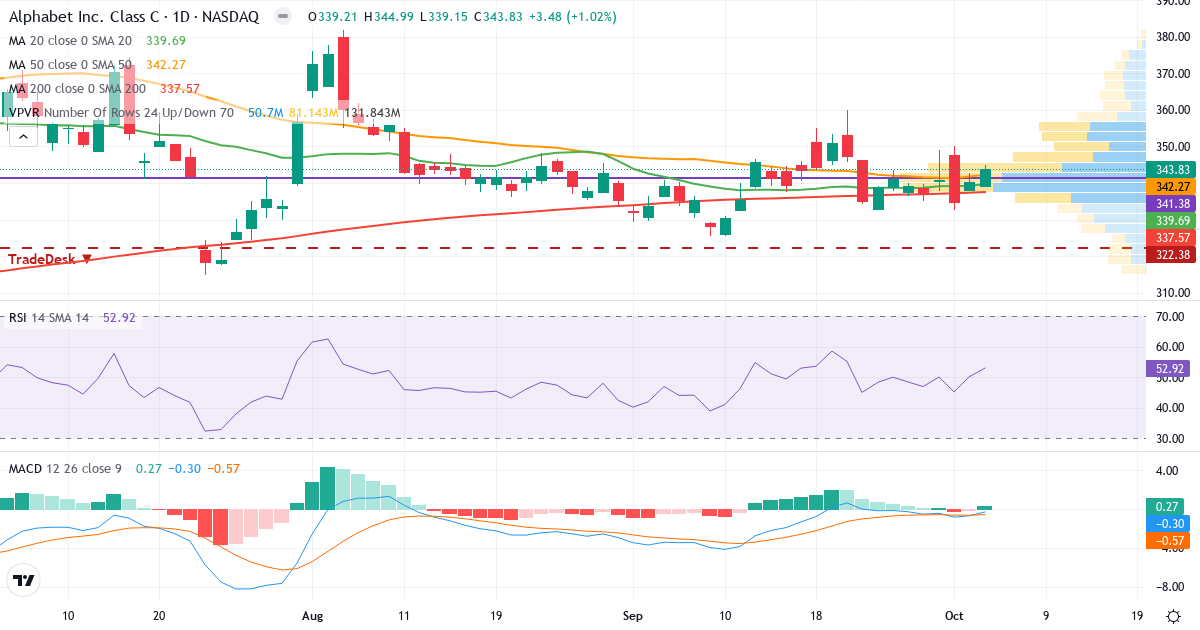Click the Aug label on the time axis
This screenshot has height=630, width=1200.
[x=313, y=616]
